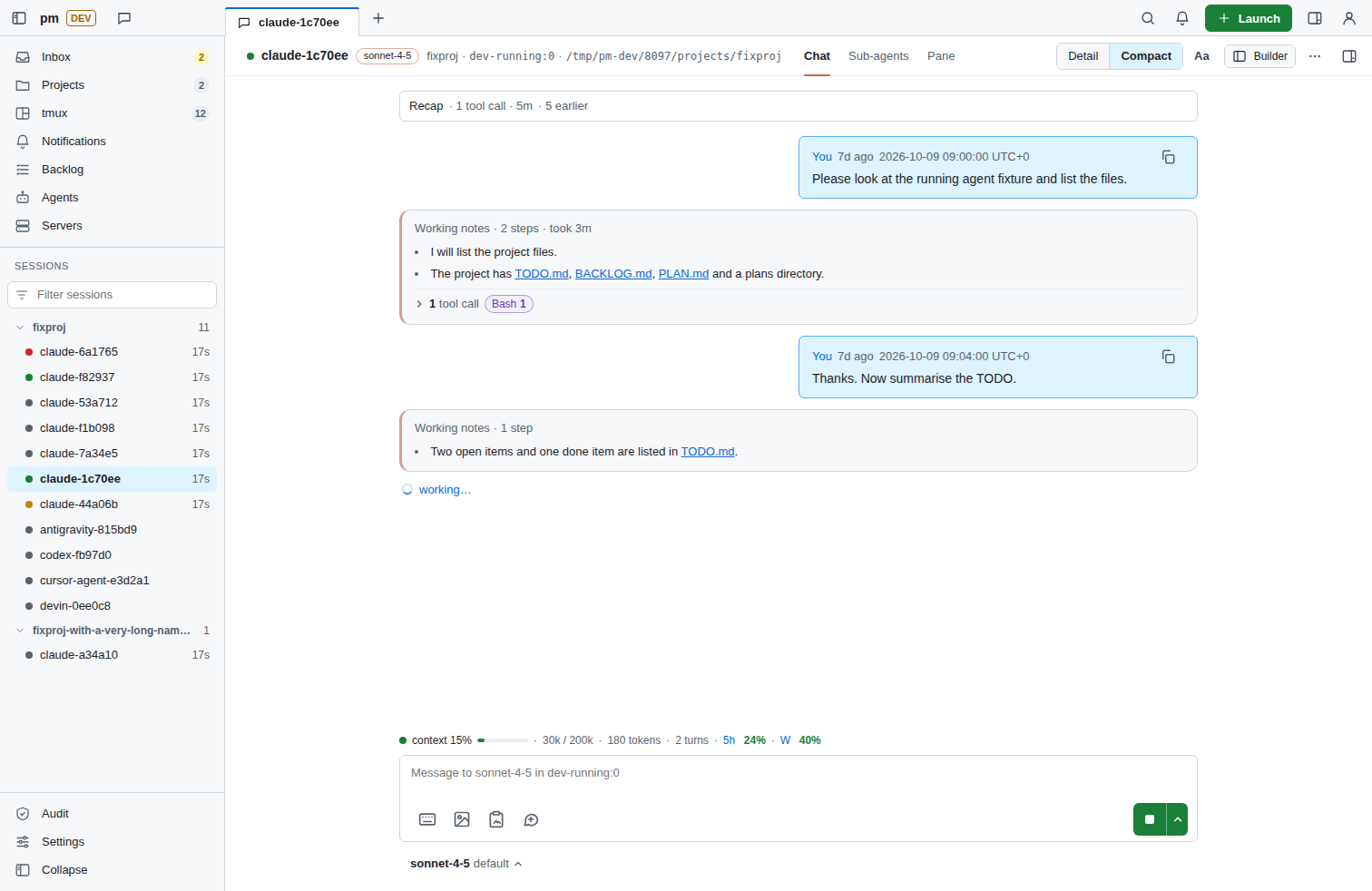Open the user account icon
The image size is (1372, 891).
click(1349, 18)
